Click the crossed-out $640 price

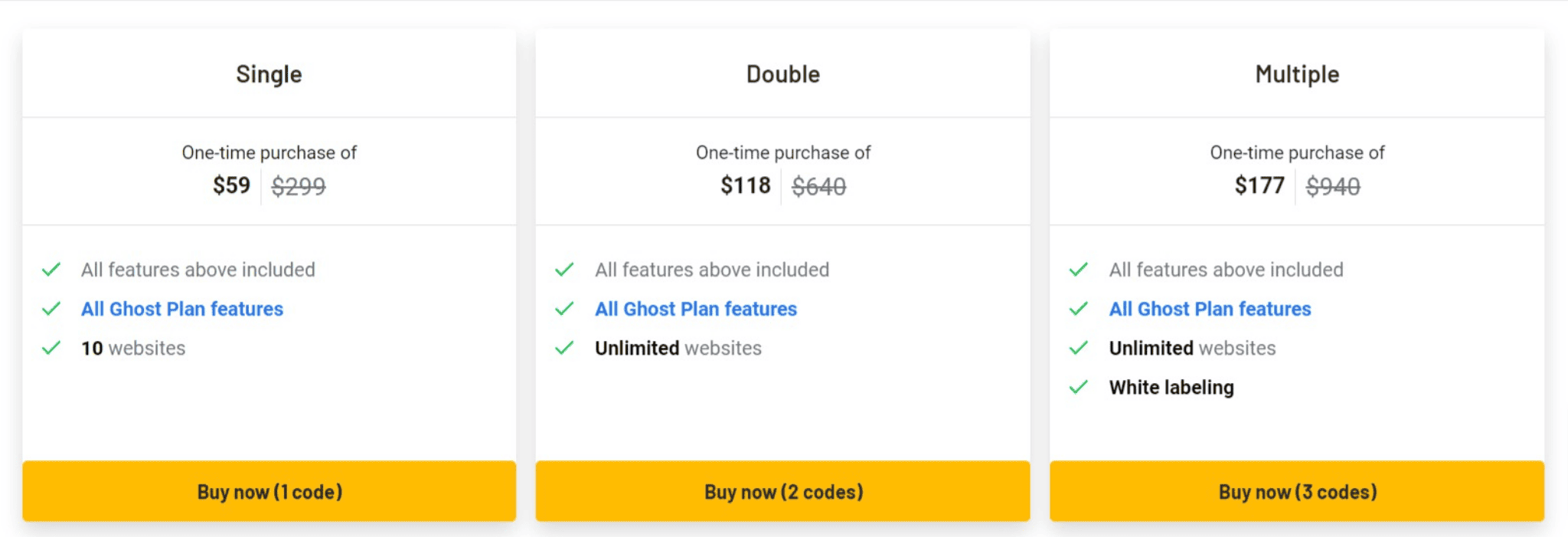tap(818, 186)
